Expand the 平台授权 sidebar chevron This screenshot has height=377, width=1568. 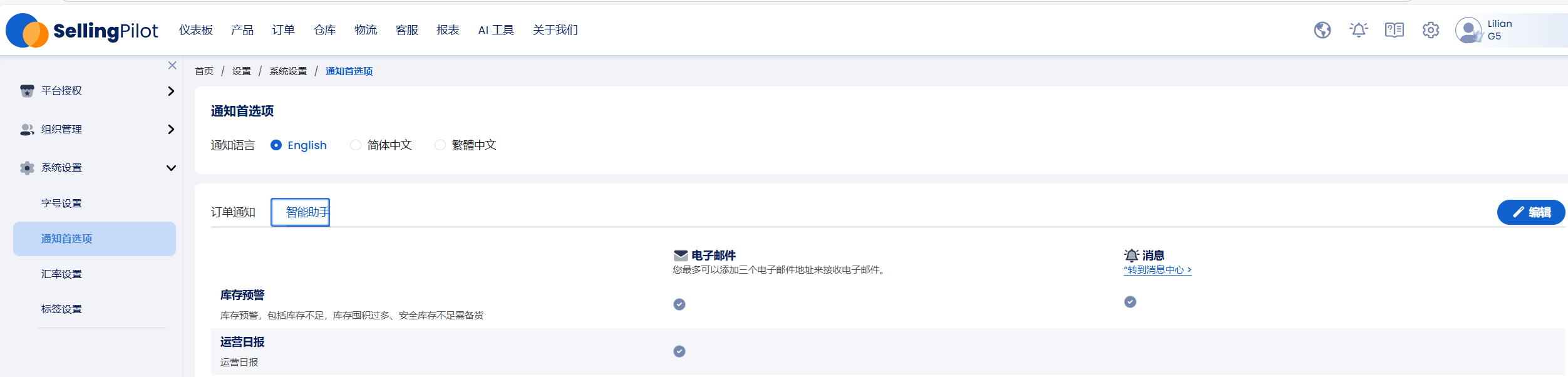pos(171,91)
